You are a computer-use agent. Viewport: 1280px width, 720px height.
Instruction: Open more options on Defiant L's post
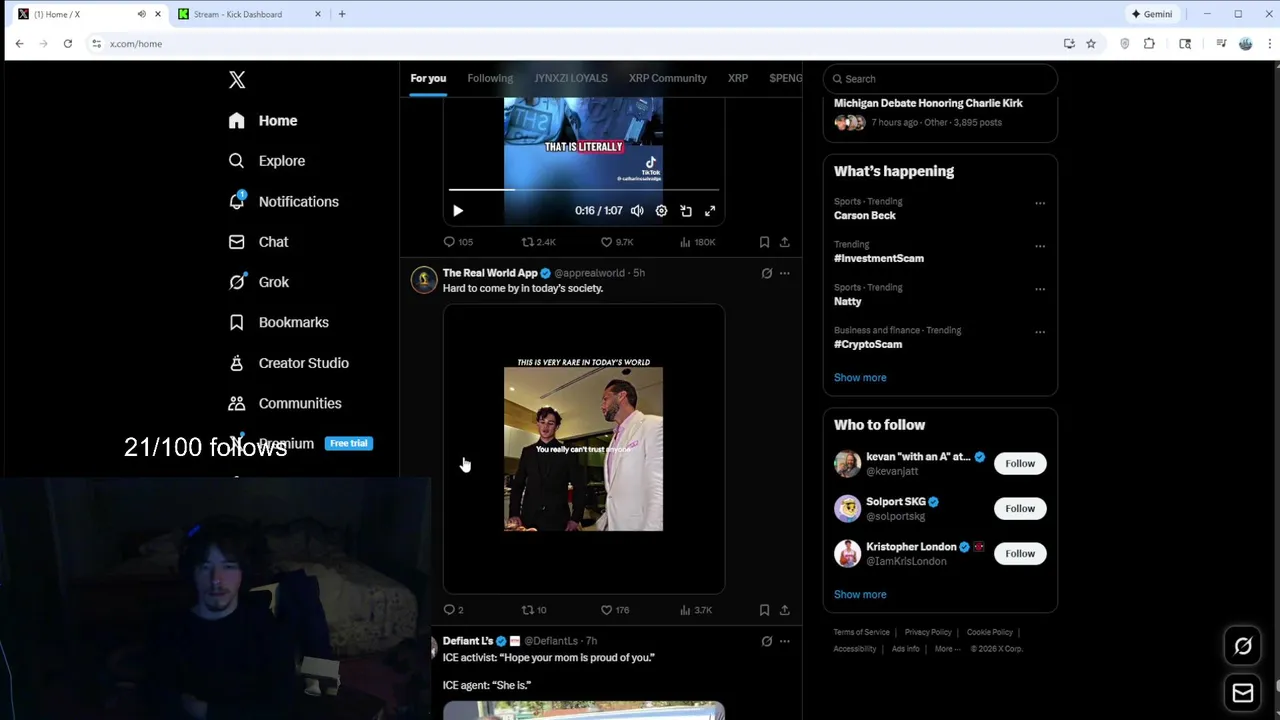(785, 641)
